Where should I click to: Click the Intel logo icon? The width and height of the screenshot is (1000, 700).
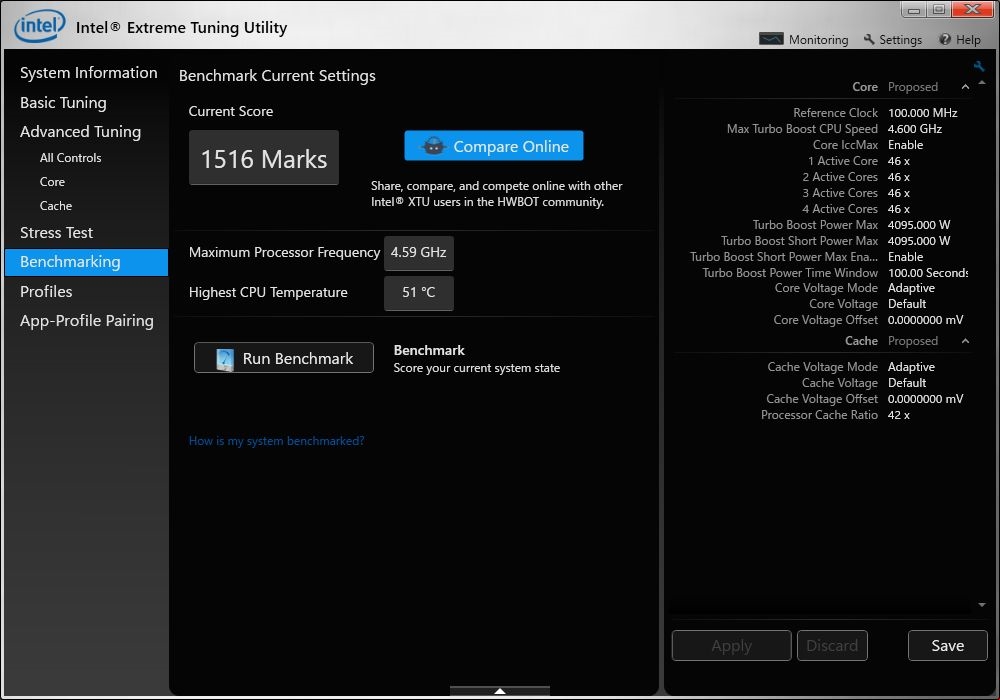click(40, 26)
